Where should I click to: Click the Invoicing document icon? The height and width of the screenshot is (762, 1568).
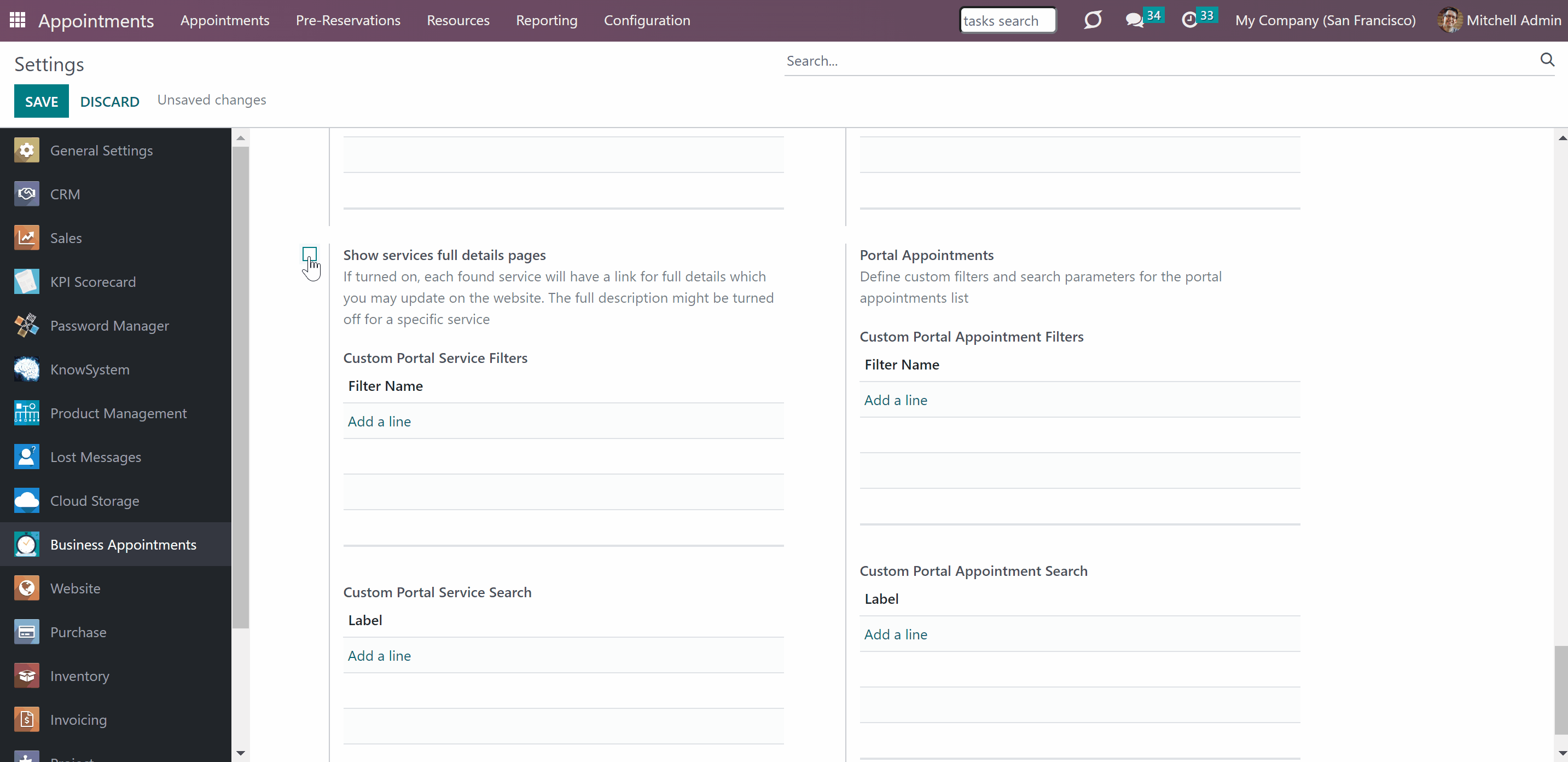27,720
